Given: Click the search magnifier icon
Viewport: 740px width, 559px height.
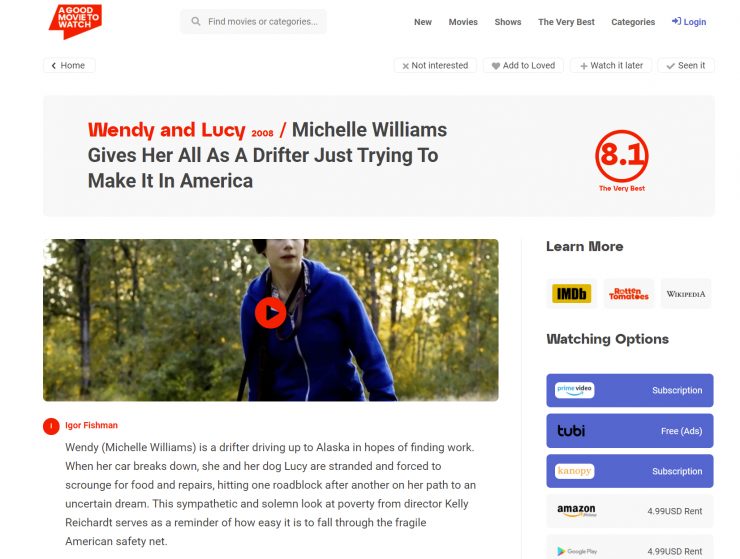Looking at the screenshot, I should [x=195, y=21].
